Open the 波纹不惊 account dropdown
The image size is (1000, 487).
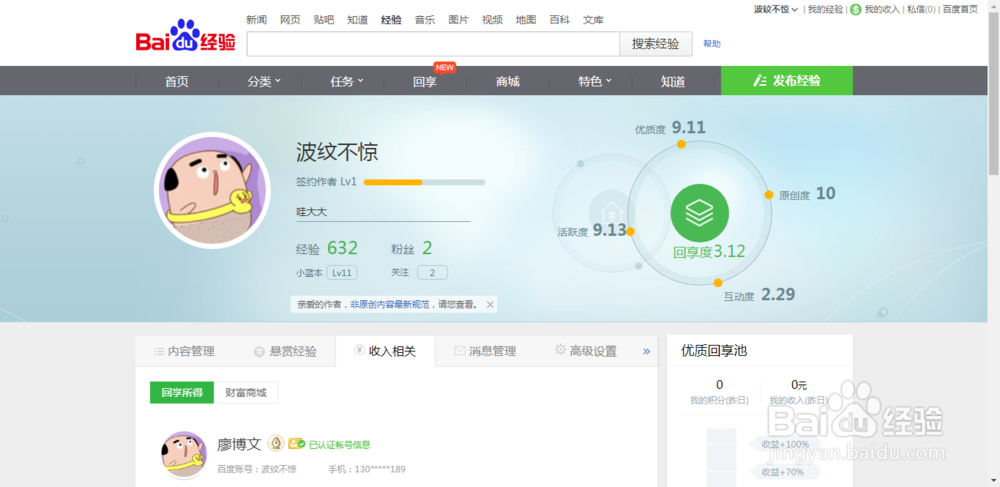coord(776,9)
